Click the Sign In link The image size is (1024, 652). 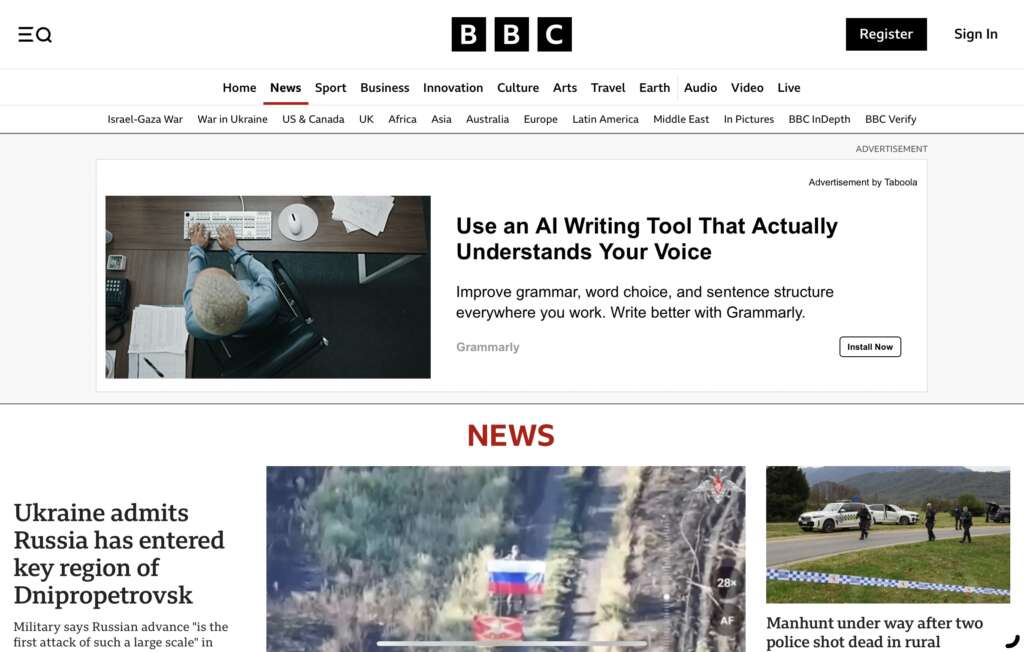pos(976,34)
